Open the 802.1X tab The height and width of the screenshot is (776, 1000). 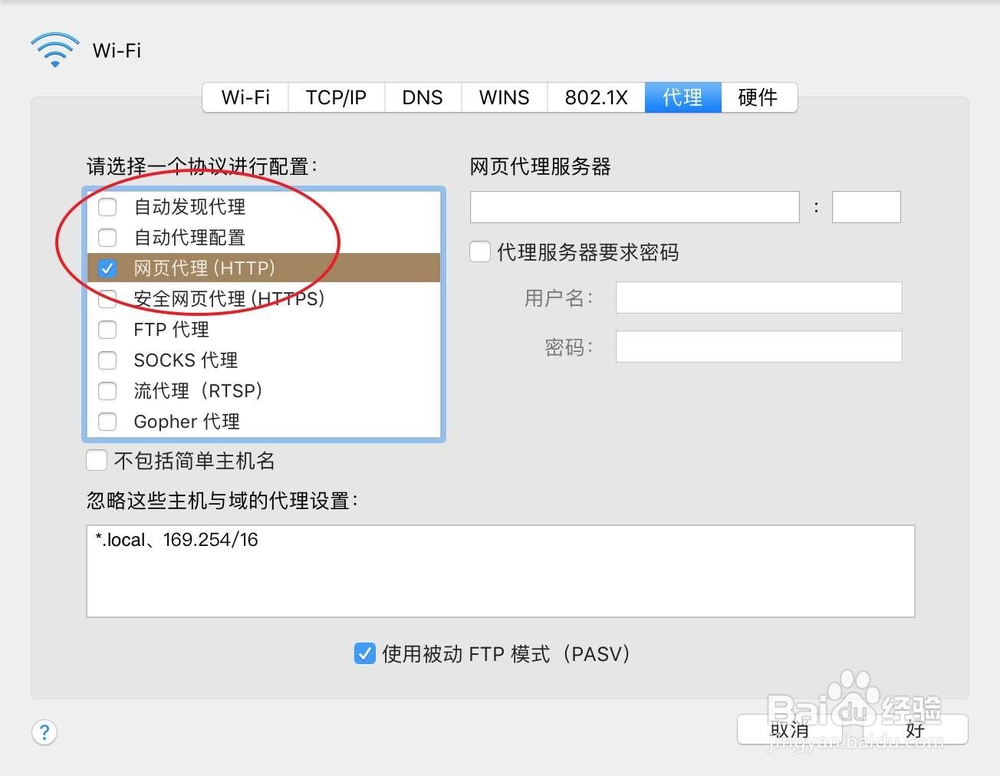pyautogui.click(x=595, y=97)
